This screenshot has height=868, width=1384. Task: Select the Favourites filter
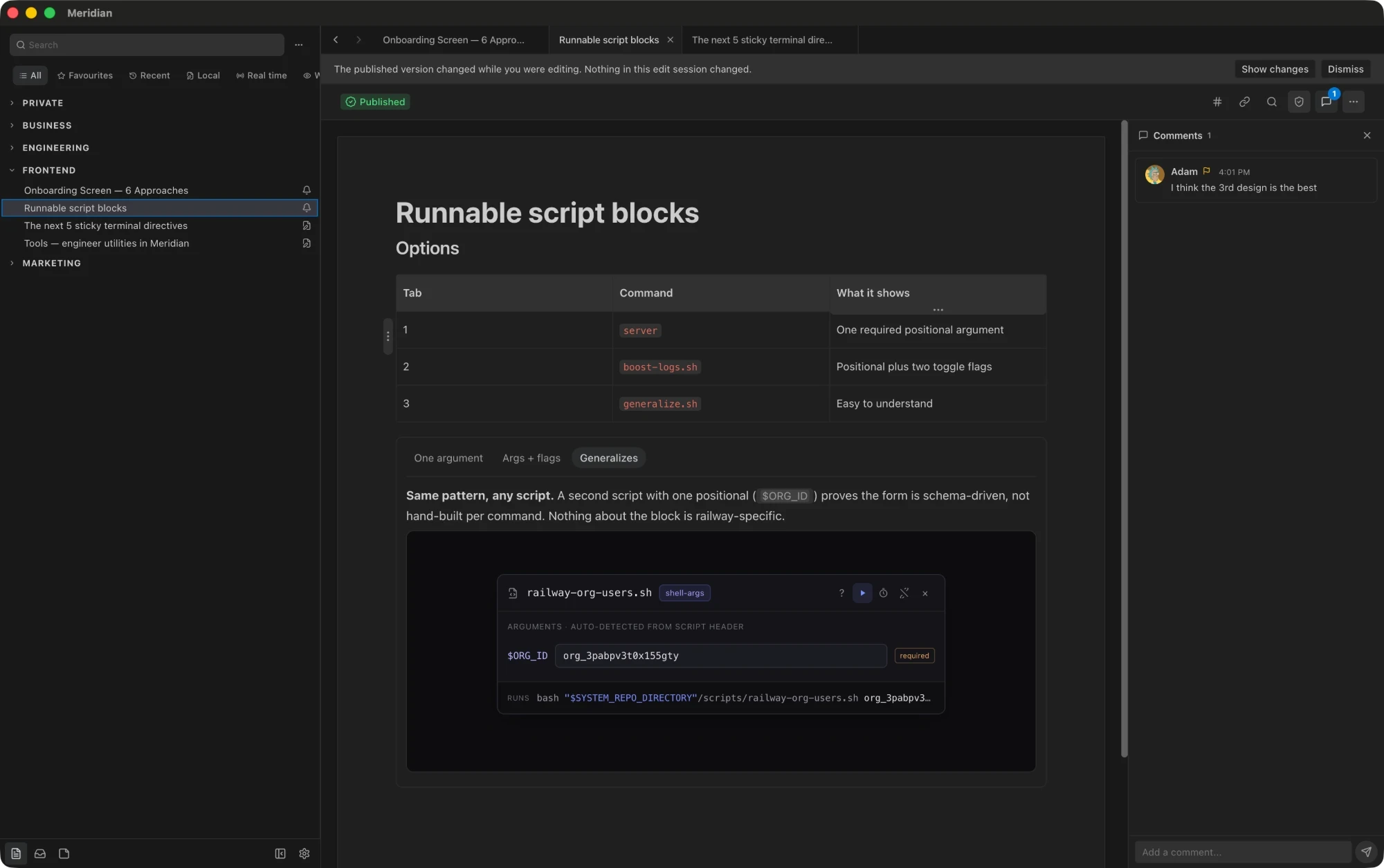click(x=85, y=75)
